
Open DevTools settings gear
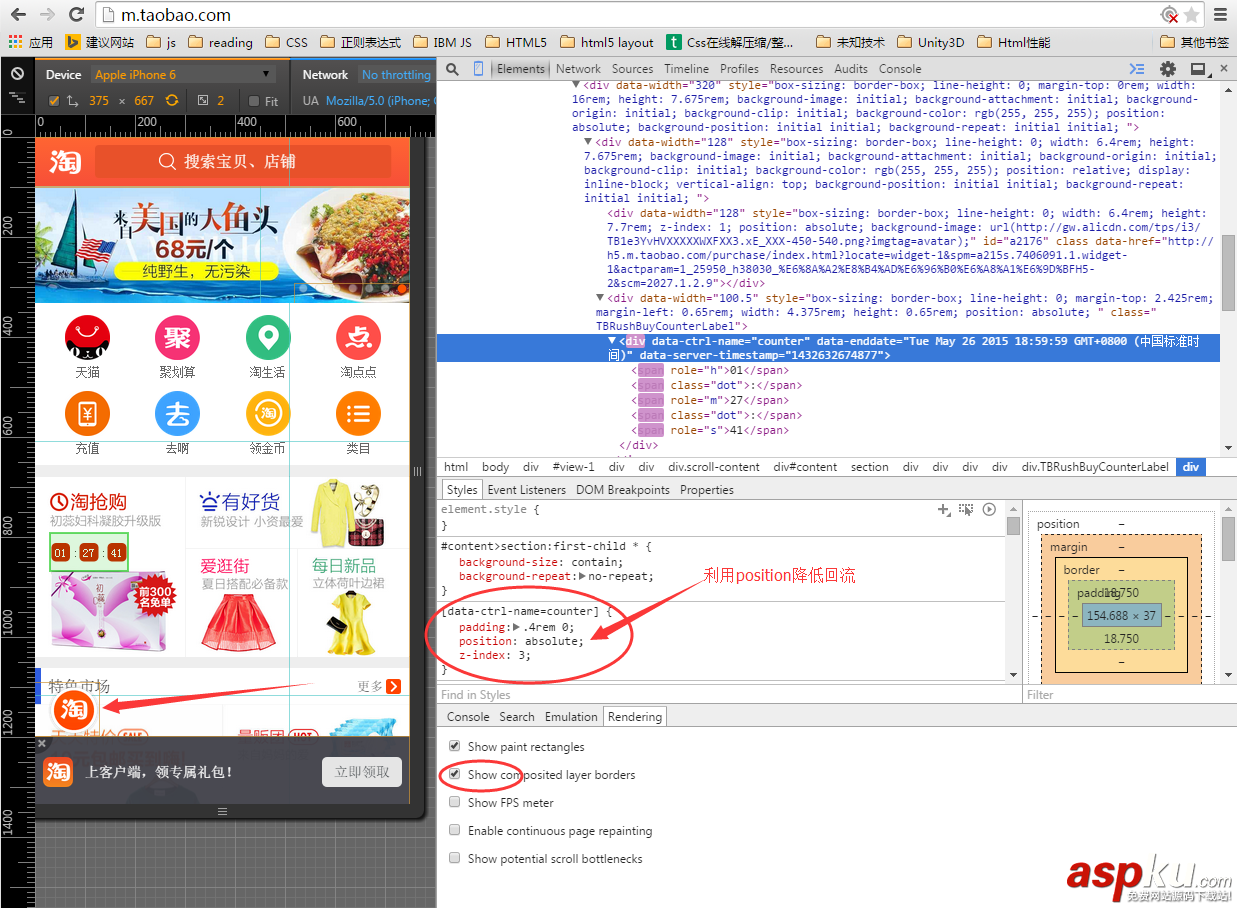pos(1168,69)
